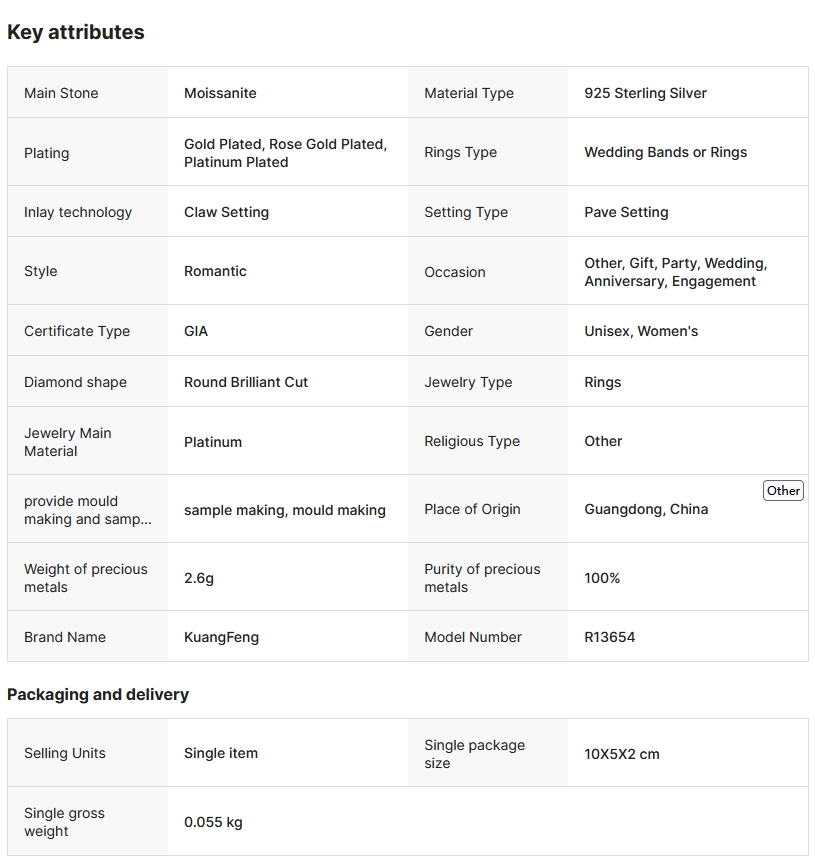Click the 925 Sterling Silver value

[645, 93]
